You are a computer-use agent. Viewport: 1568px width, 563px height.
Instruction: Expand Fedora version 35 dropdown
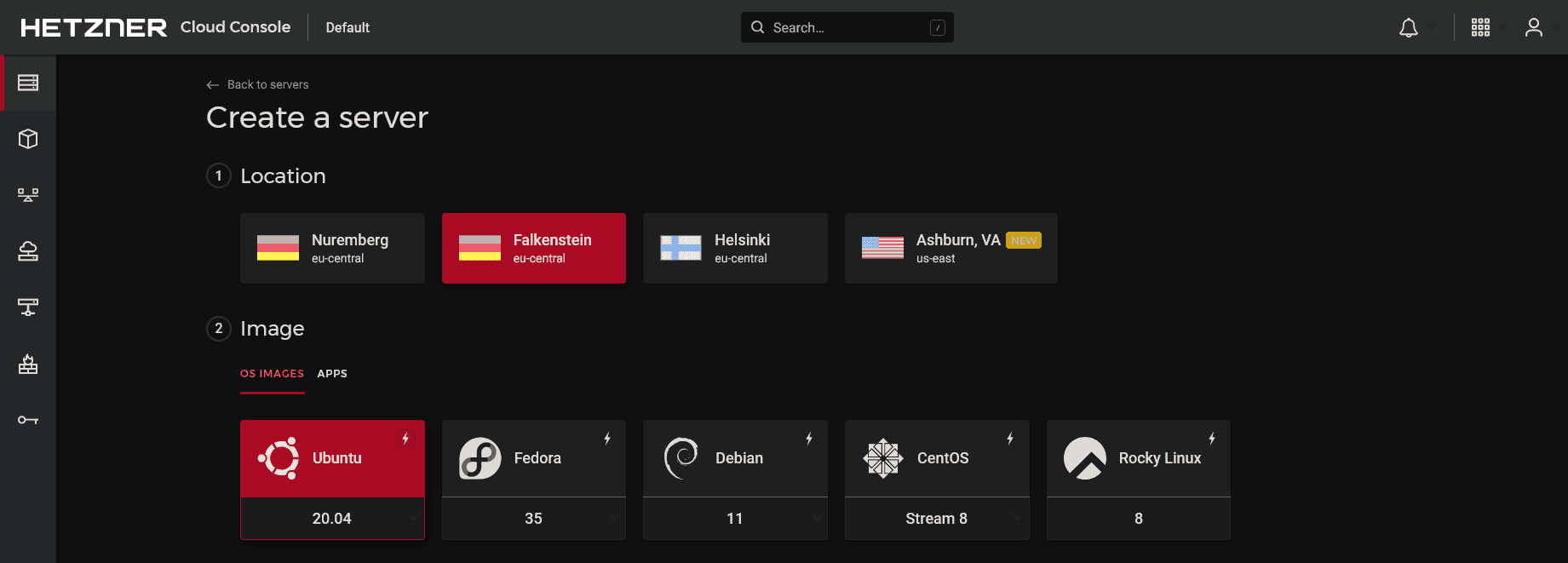pyautogui.click(x=534, y=518)
